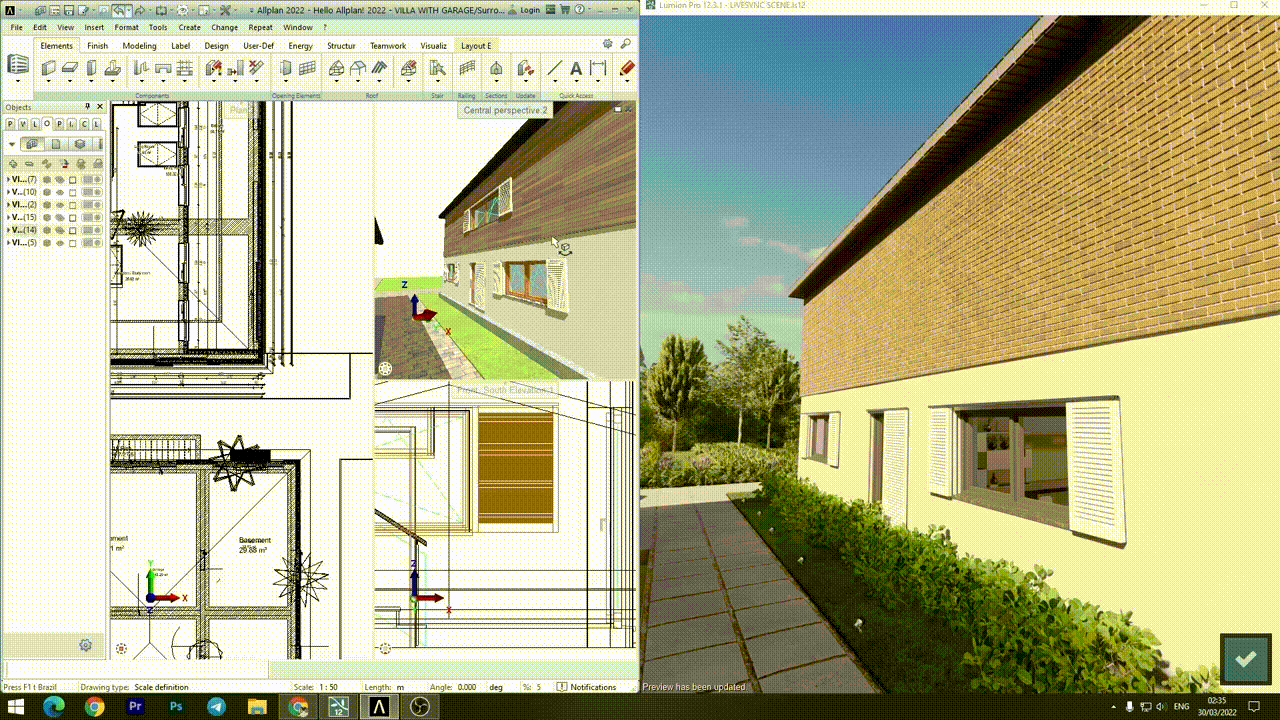Click the Text tool 'A' icon
Screen dimensions: 1280x720
pos(576,68)
